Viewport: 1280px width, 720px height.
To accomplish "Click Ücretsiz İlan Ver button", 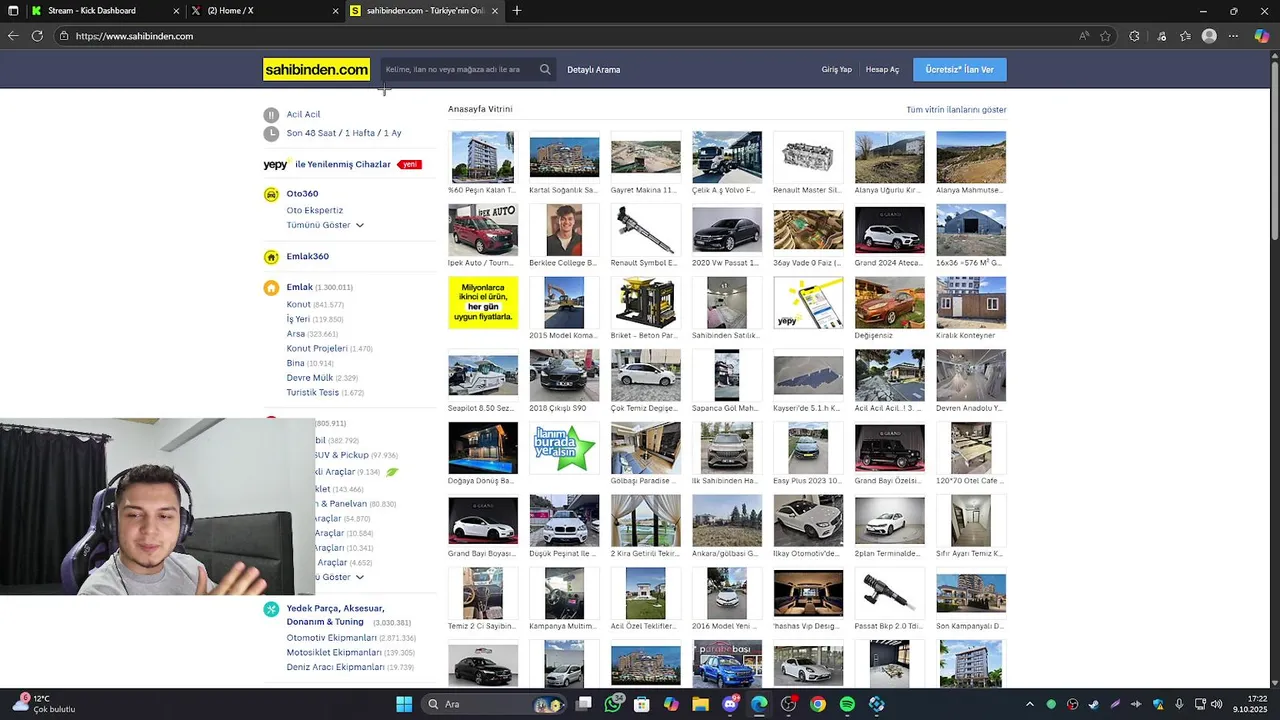I will pyautogui.click(x=960, y=70).
